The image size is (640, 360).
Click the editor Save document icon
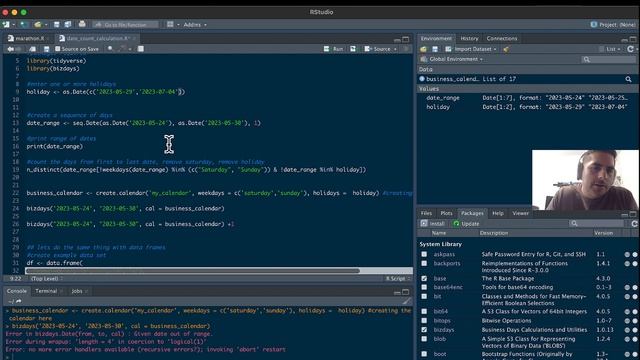tap(47, 49)
